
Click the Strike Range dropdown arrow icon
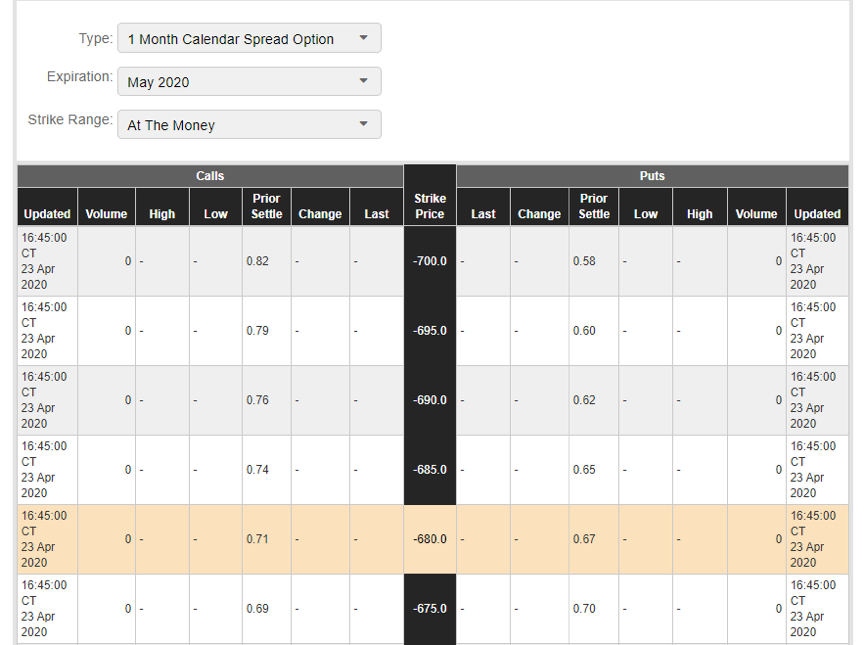pos(363,124)
